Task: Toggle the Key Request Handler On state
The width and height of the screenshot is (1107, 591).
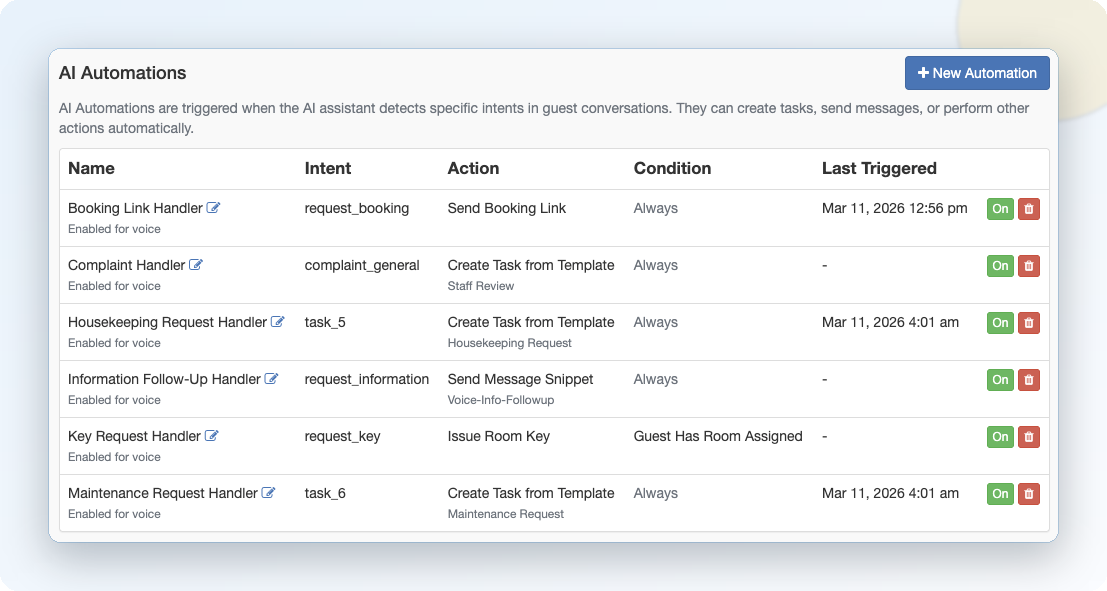Action: (1000, 437)
